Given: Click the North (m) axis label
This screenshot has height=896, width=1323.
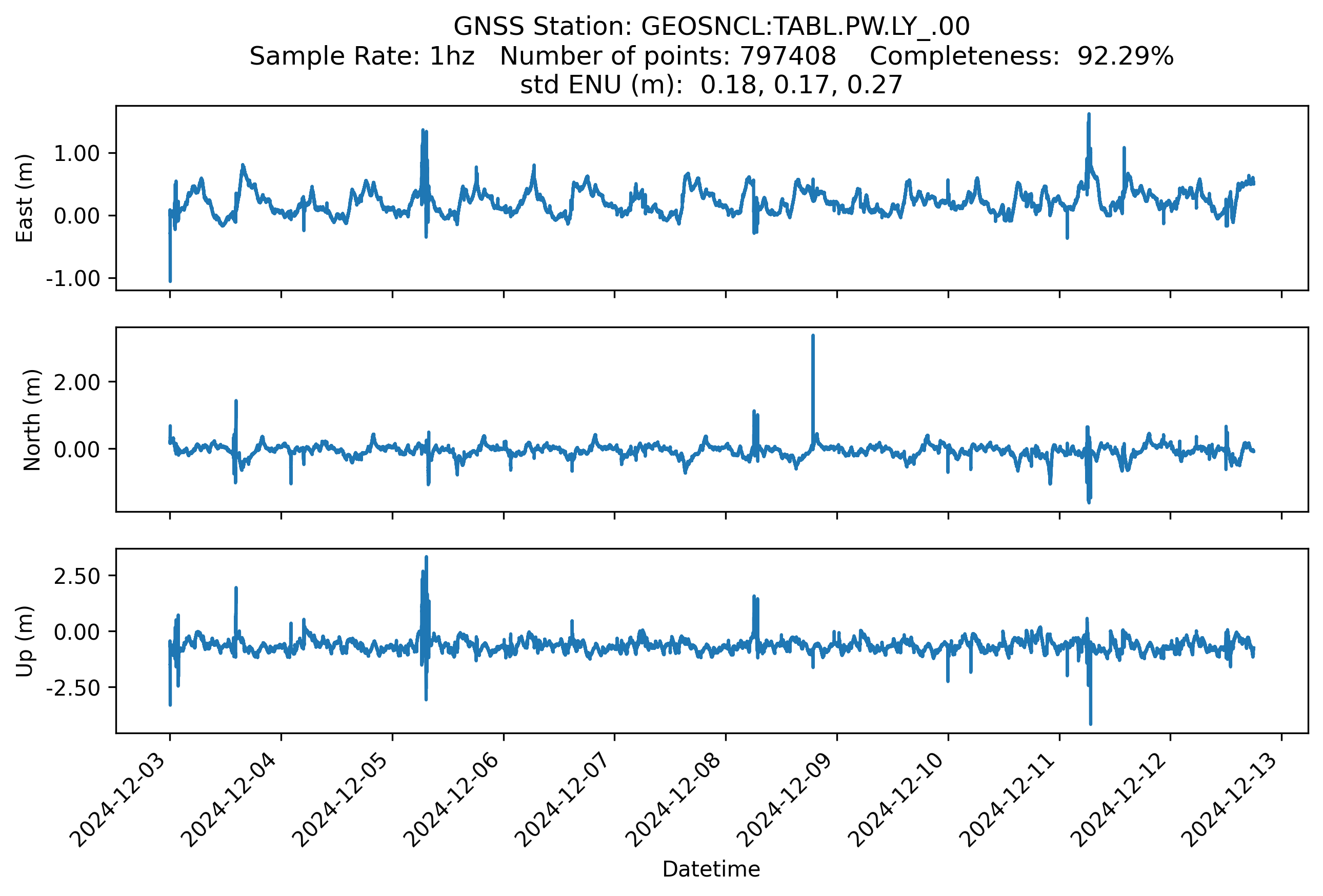Looking at the screenshot, I should pyautogui.click(x=32, y=420).
